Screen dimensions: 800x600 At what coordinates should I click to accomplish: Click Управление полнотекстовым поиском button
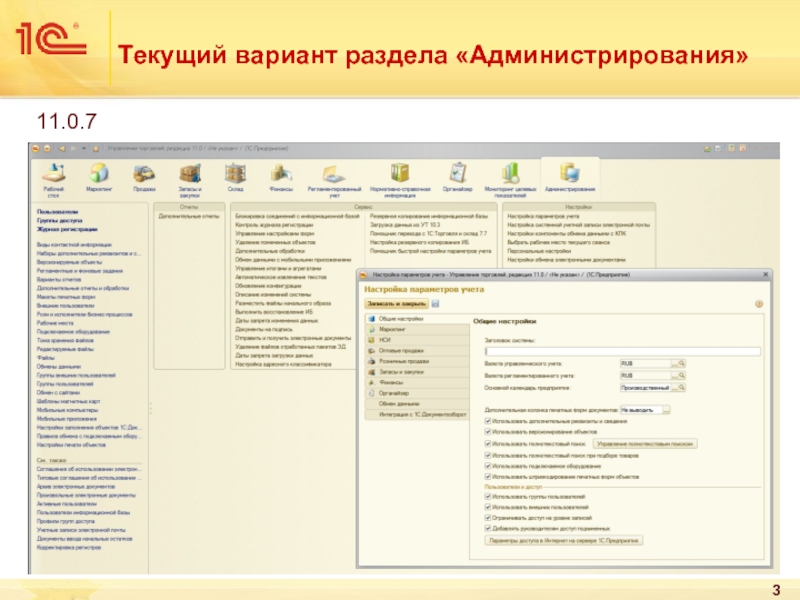point(645,442)
